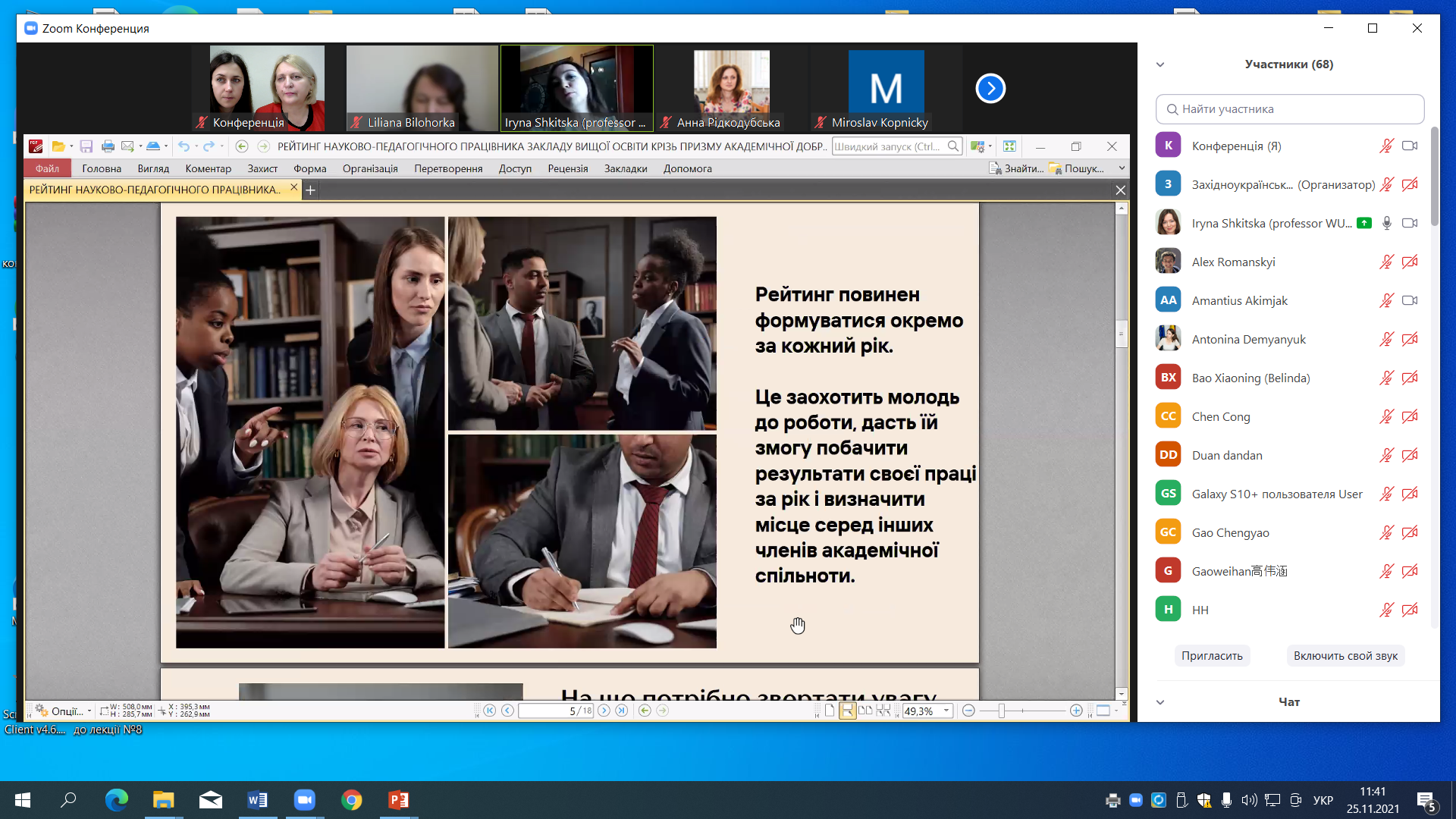Select single page layout icon

coord(830,711)
